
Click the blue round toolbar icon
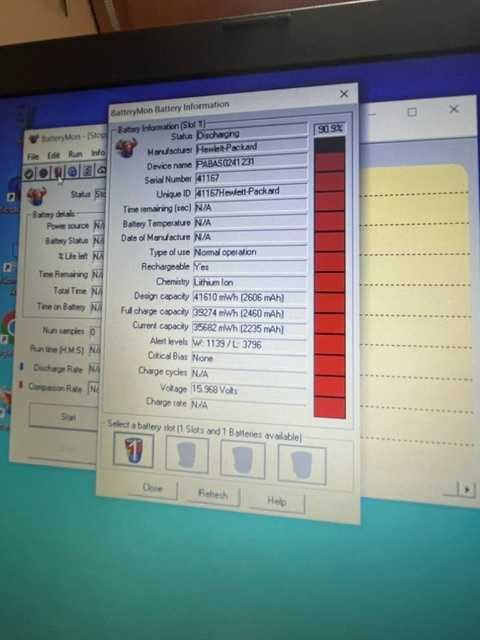click(x=72, y=171)
